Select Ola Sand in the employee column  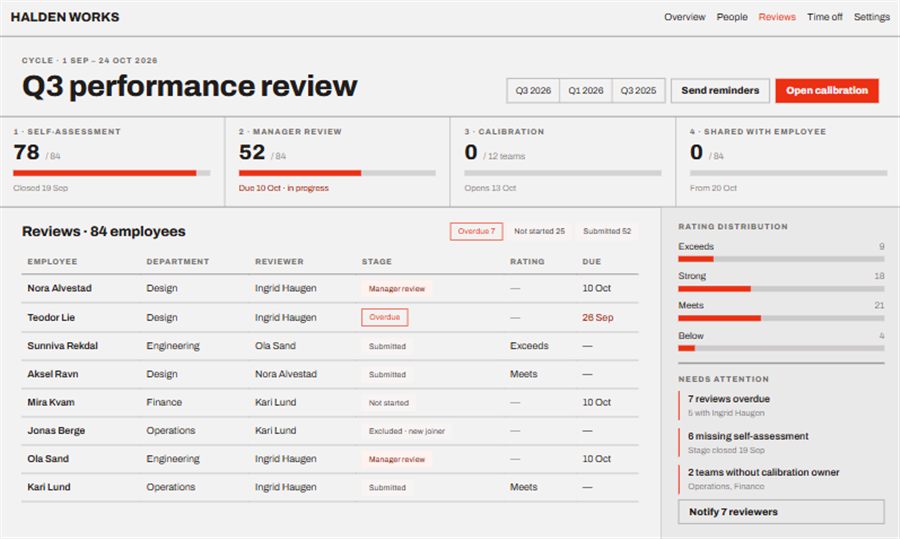click(x=48, y=459)
